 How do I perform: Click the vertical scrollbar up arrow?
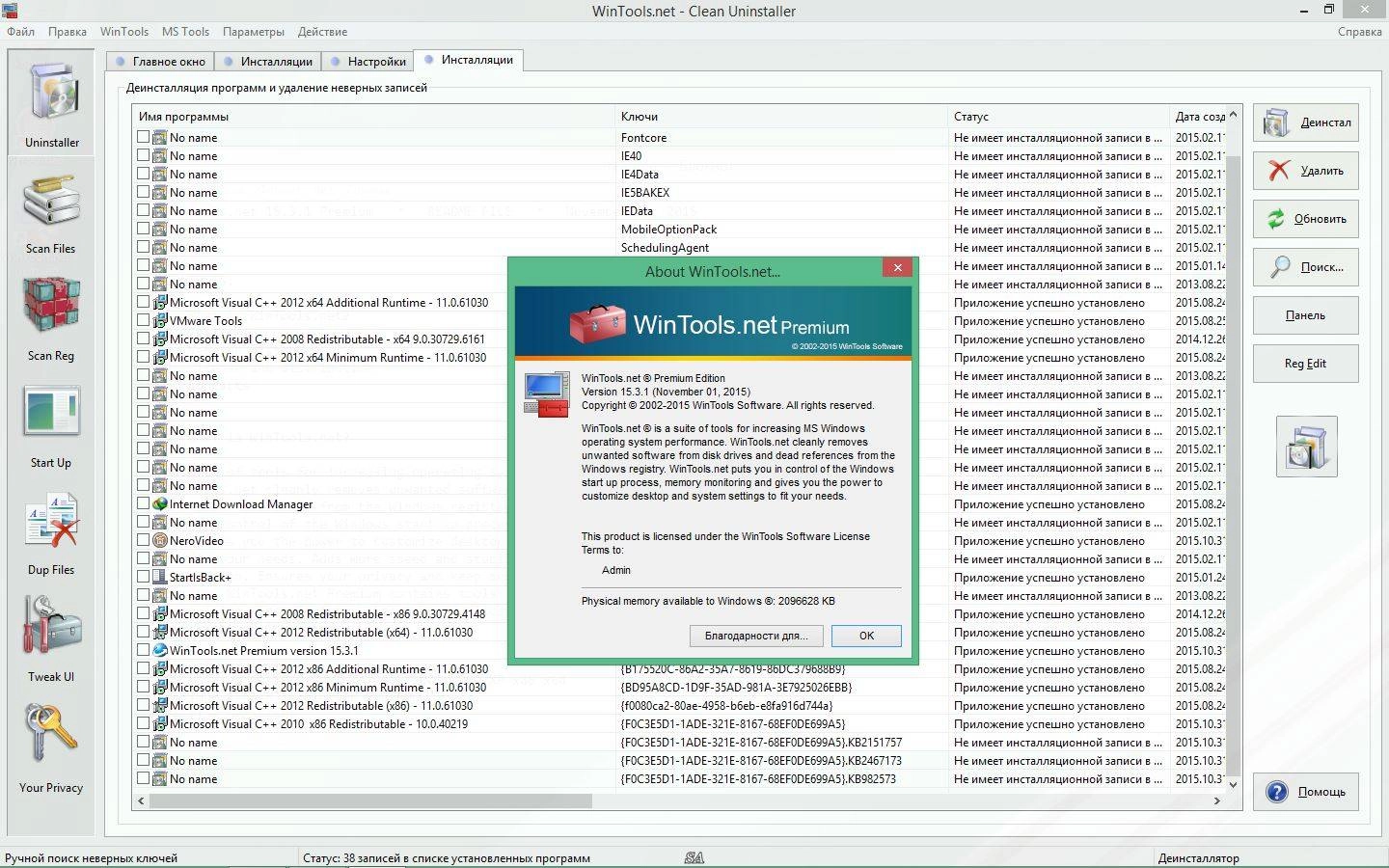pos(1234,114)
